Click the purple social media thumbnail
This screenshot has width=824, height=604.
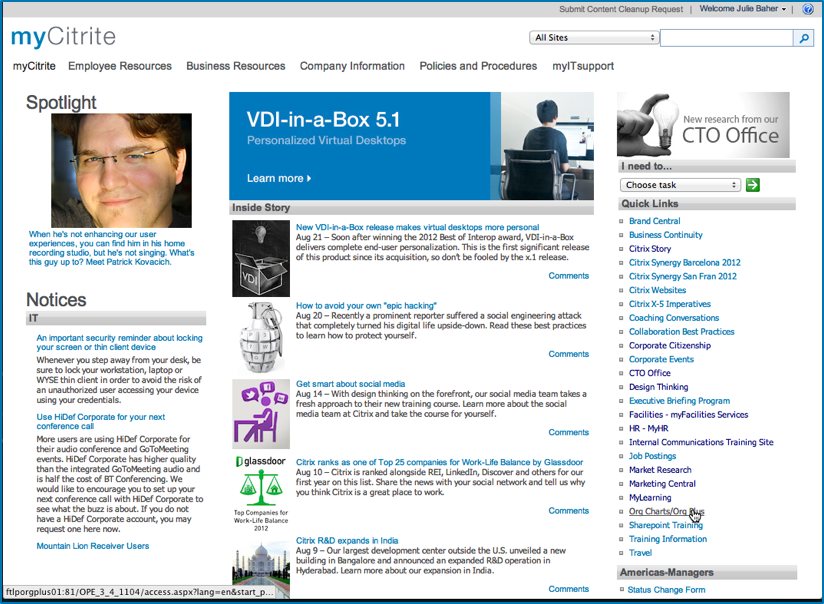261,413
